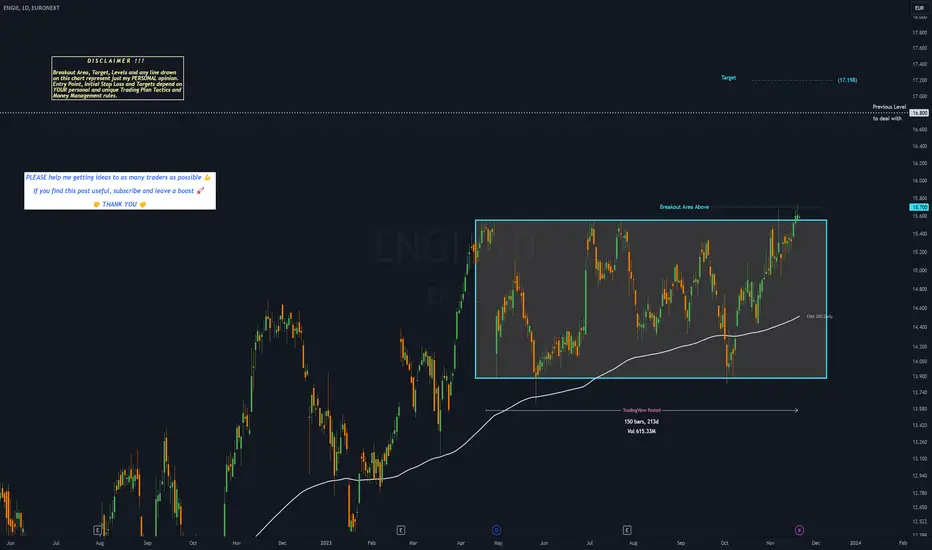This screenshot has width=932, height=550.
Task: Click the 17.000 price axis label
Action: click(919, 96)
